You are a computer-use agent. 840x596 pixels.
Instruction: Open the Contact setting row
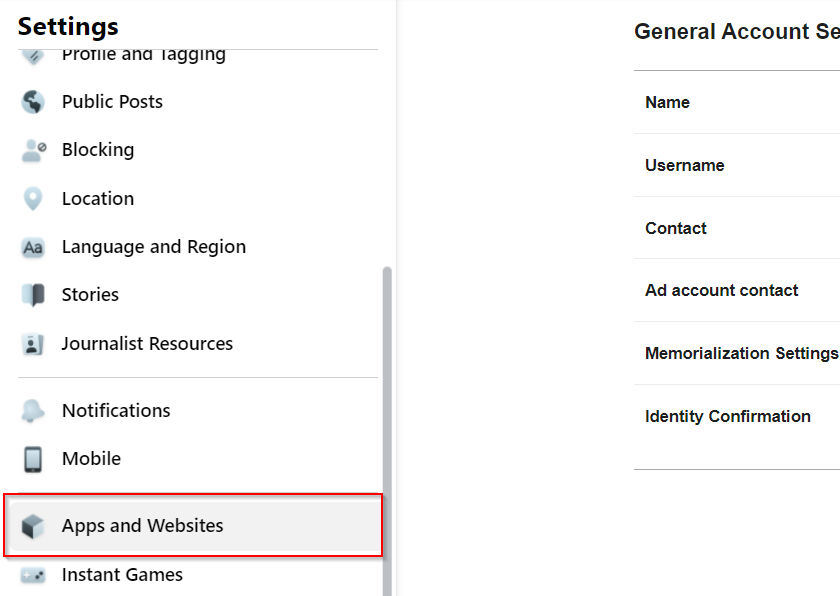pos(676,228)
